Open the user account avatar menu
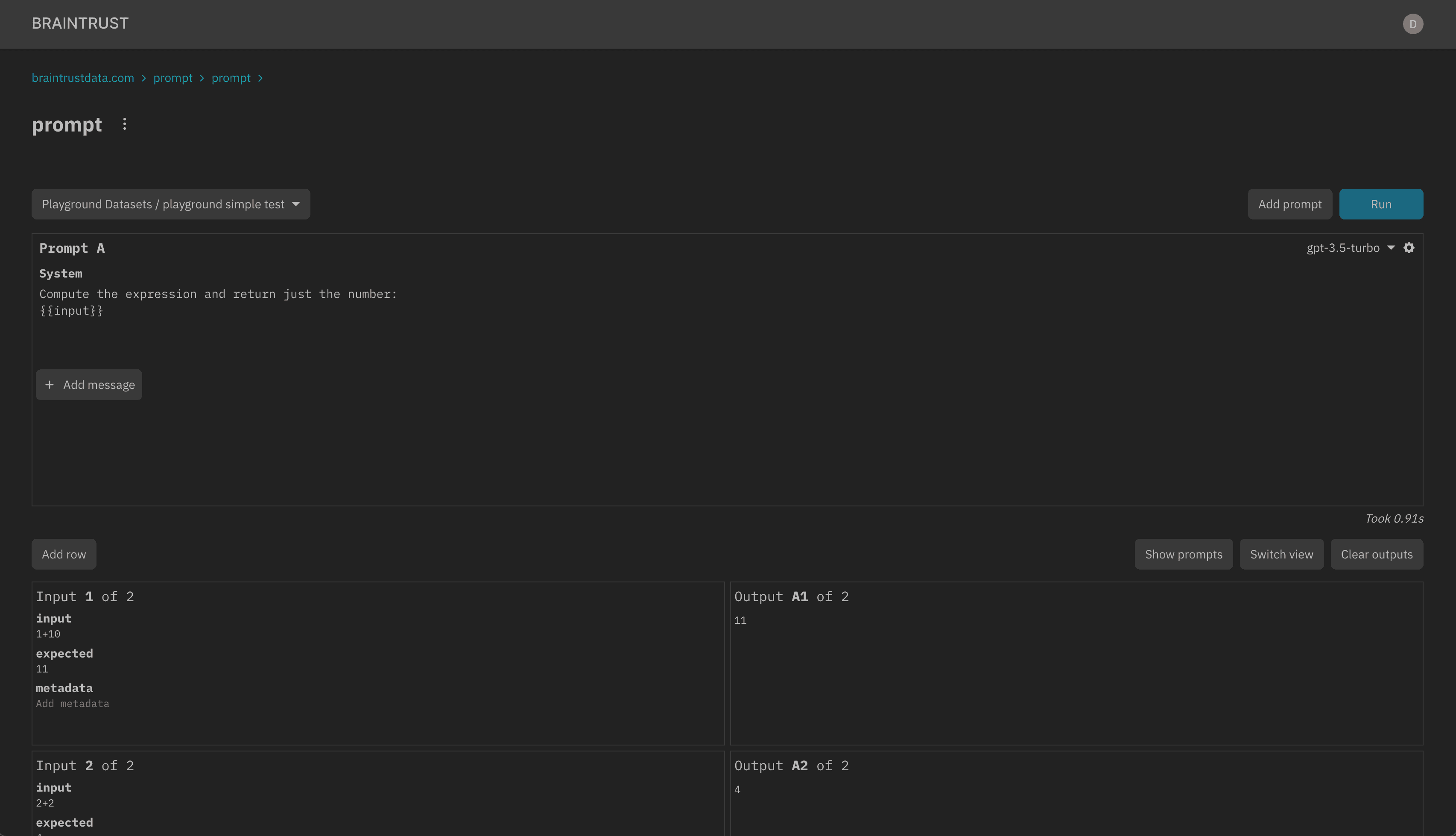The height and width of the screenshot is (836, 1456). [x=1413, y=23]
